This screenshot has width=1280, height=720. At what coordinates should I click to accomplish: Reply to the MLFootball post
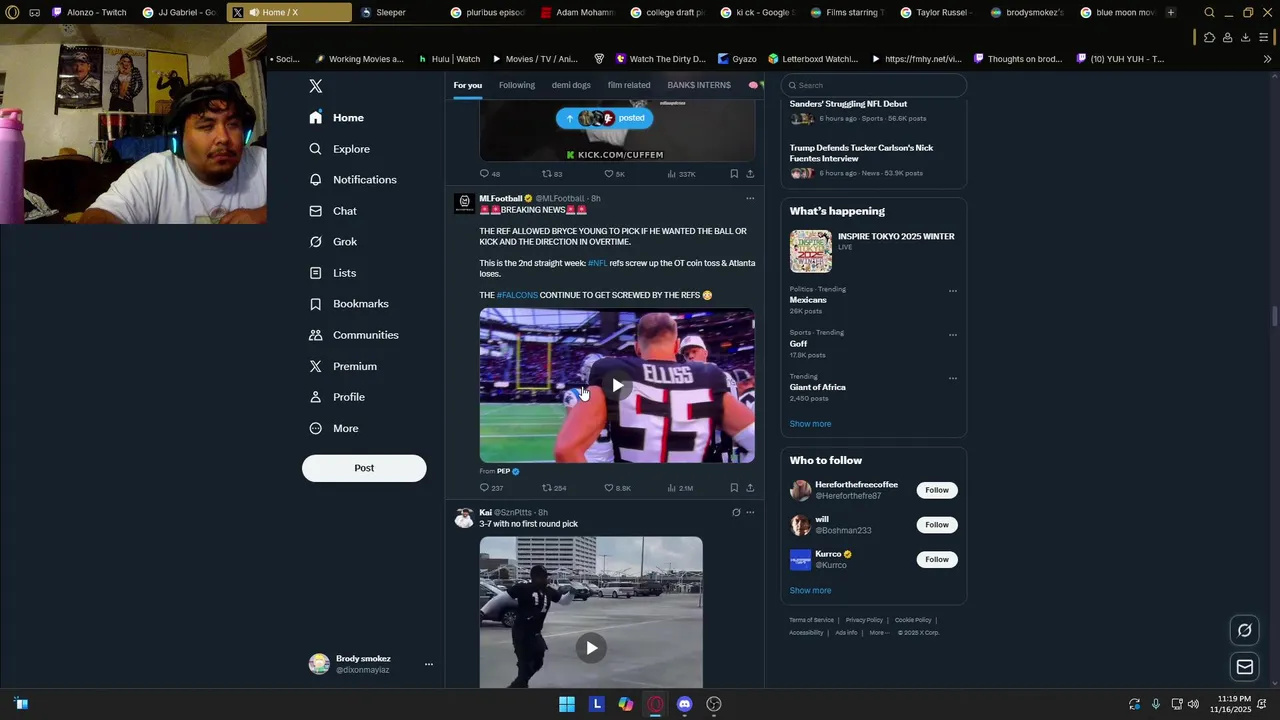(490, 488)
